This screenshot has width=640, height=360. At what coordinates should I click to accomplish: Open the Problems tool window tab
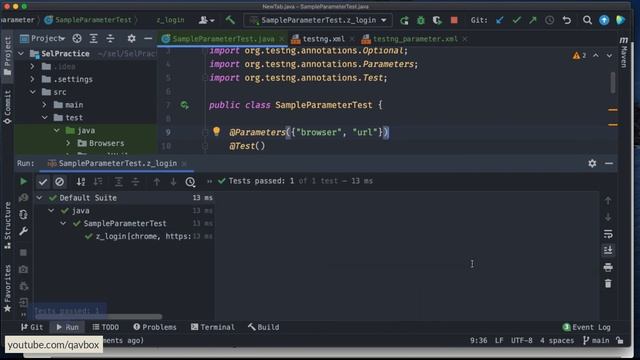click(155, 327)
